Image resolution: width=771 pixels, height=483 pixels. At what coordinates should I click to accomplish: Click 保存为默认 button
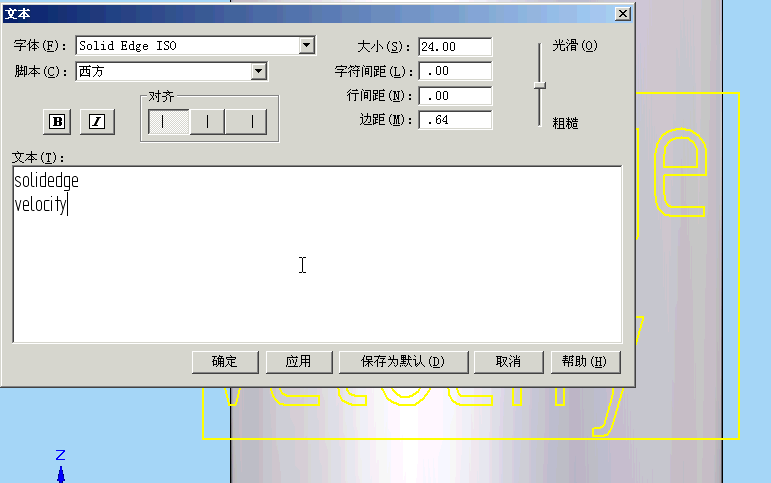click(x=403, y=362)
